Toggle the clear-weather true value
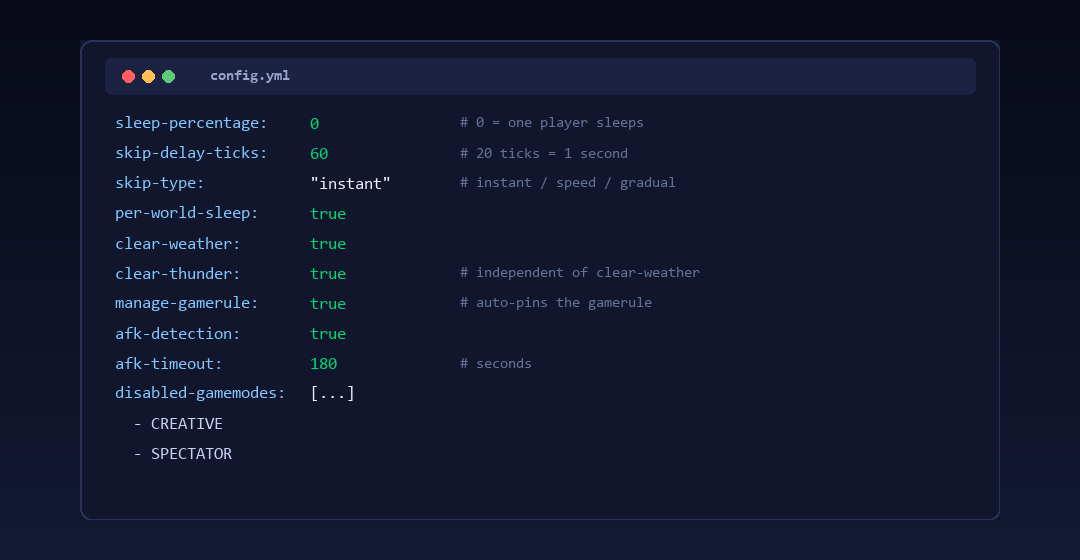 click(x=328, y=244)
